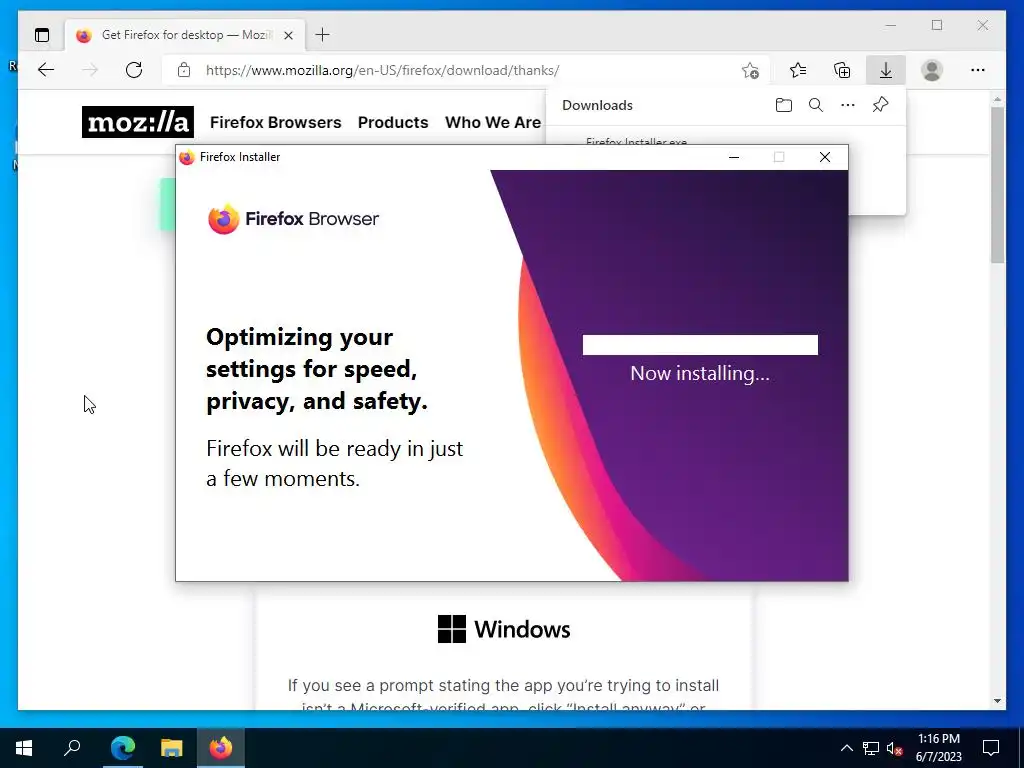
Task: Refresh the page in Edge
Action: pyautogui.click(x=134, y=70)
